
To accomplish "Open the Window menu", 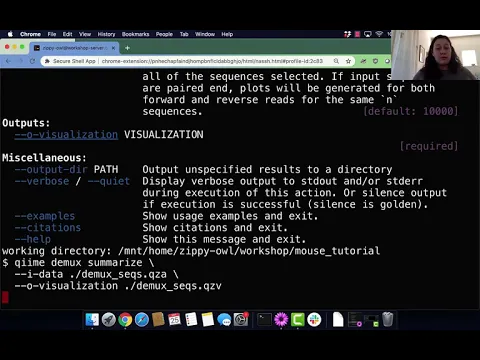I will click(x=205, y=34).
